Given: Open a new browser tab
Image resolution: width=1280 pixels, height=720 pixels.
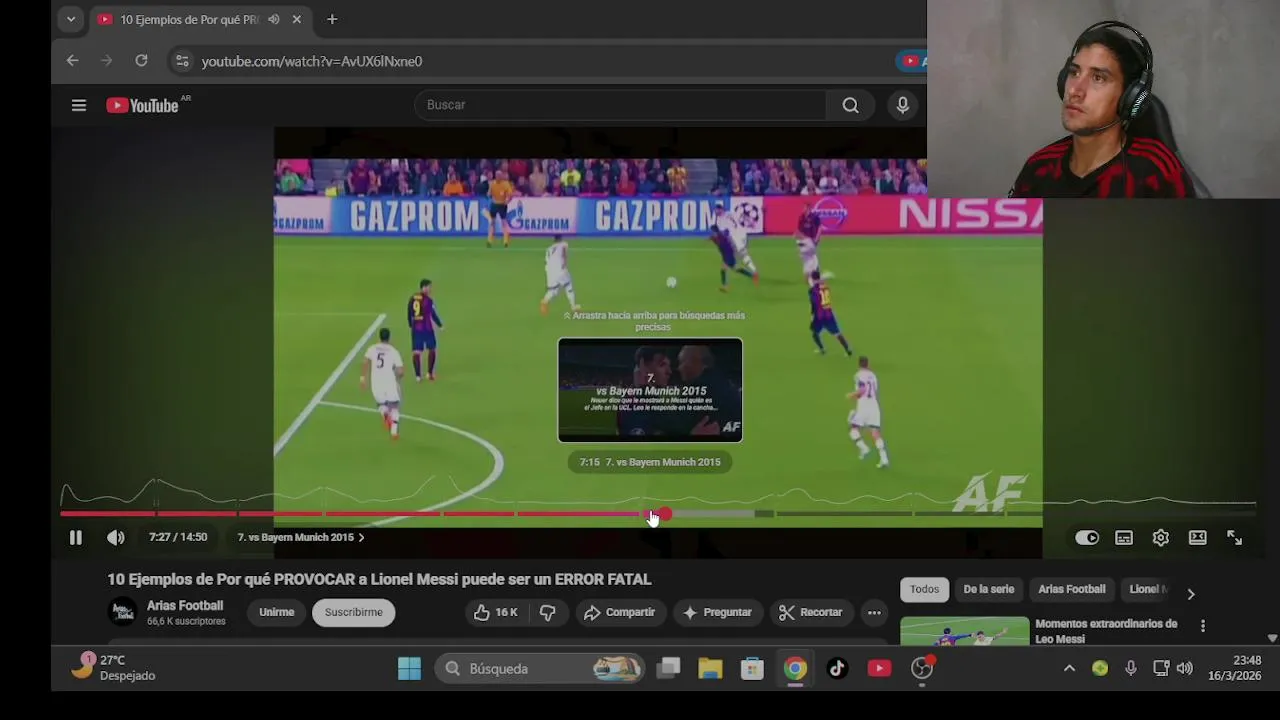Looking at the screenshot, I should pos(332,19).
